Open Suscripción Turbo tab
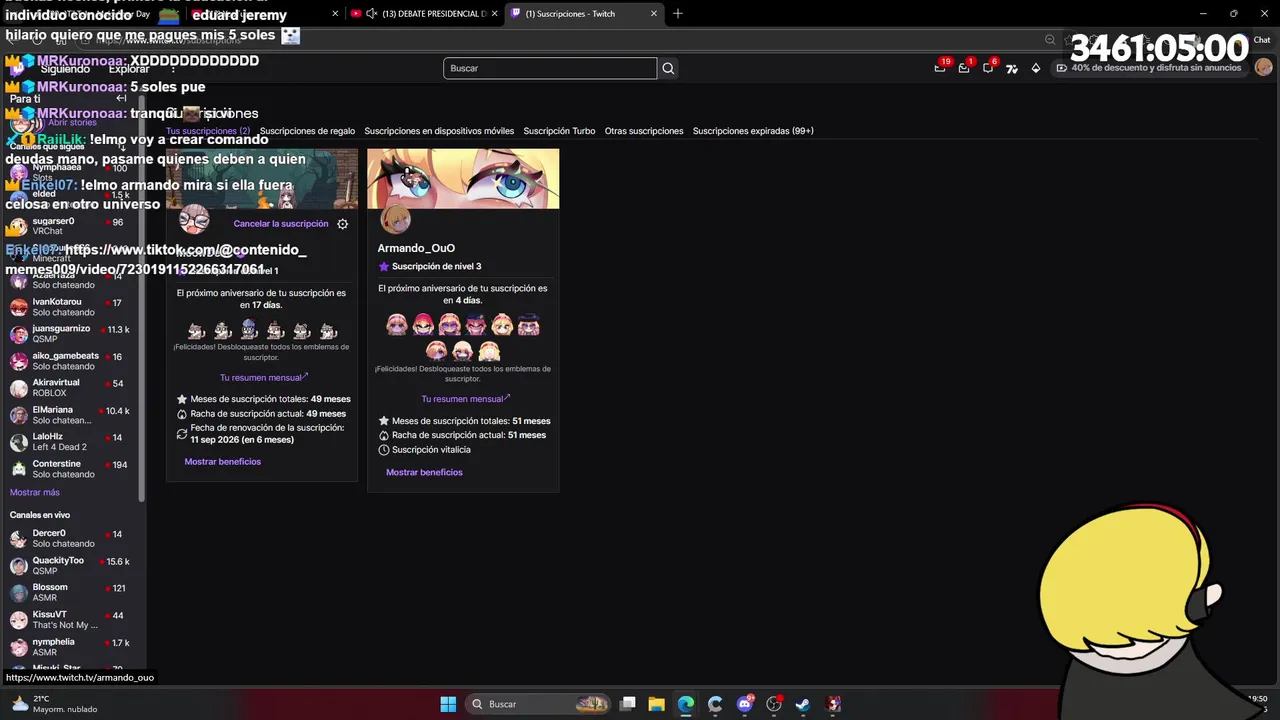This screenshot has height=720, width=1280. tap(559, 131)
